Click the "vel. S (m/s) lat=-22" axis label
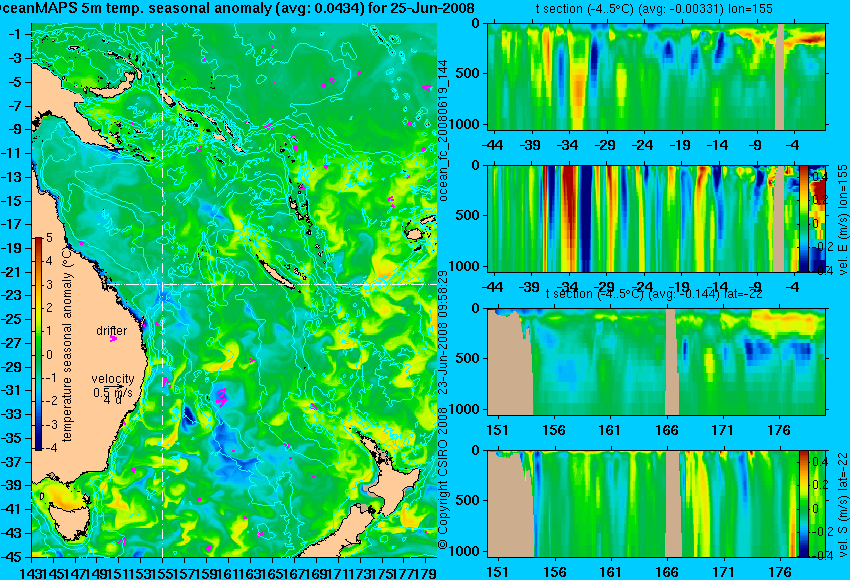The image size is (850, 580). pyautogui.click(x=842, y=503)
